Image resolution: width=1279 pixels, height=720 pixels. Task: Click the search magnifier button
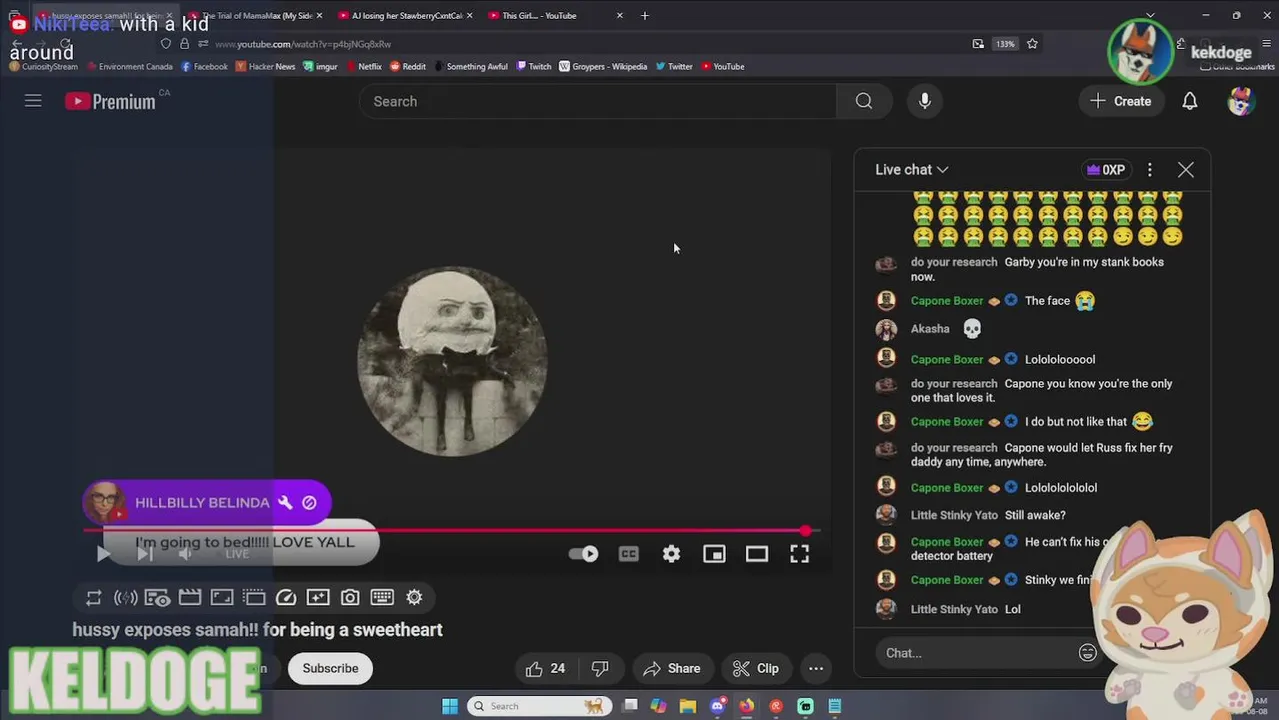[864, 101]
